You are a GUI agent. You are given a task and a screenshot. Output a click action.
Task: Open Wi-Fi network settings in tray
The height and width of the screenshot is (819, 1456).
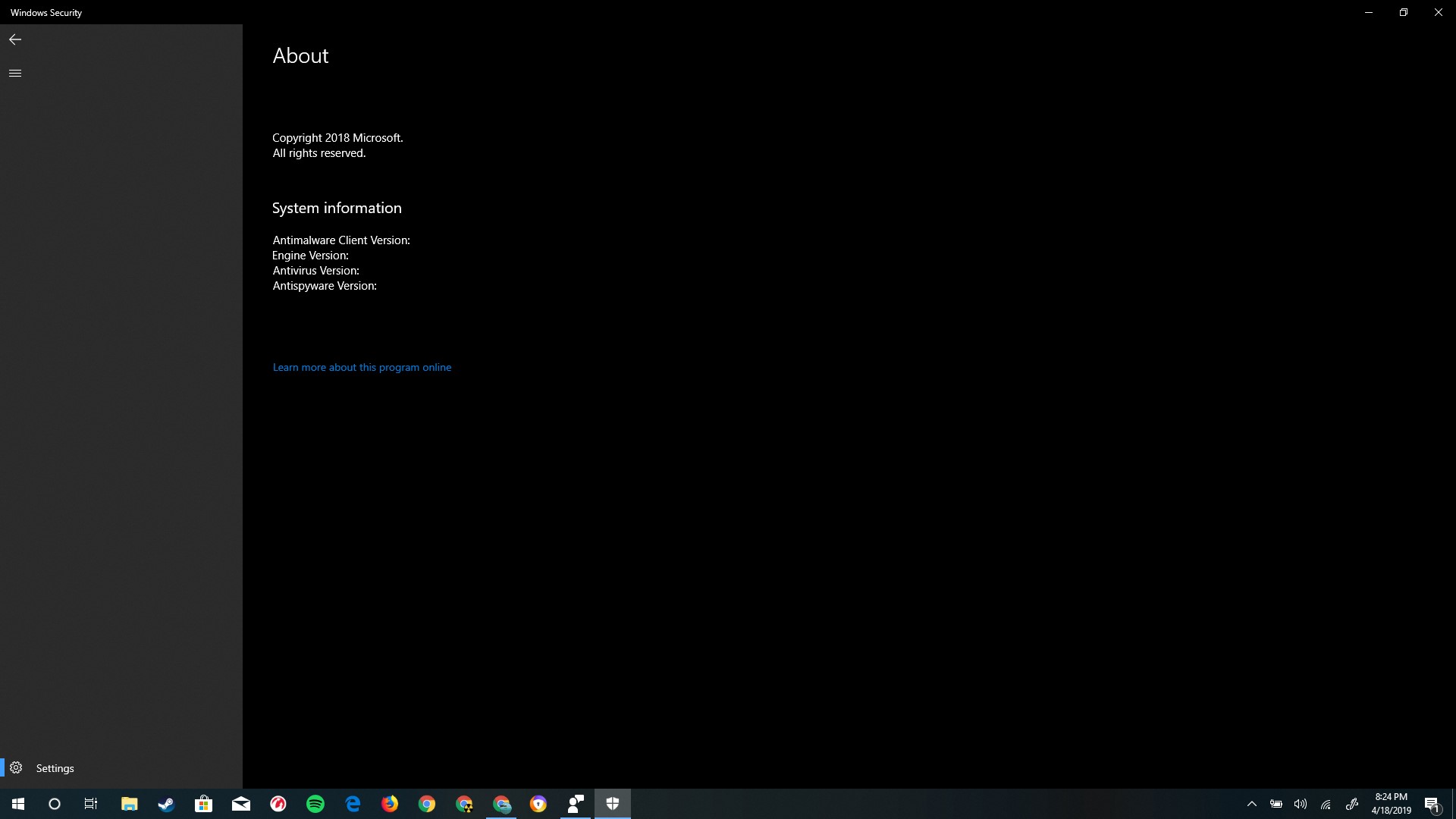1326,804
